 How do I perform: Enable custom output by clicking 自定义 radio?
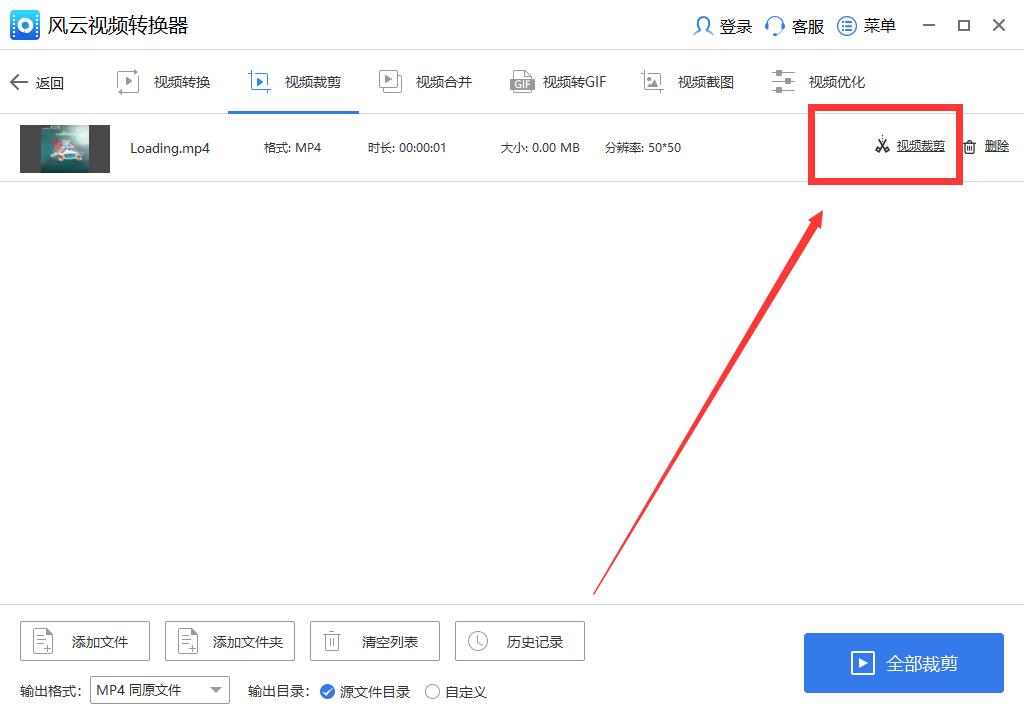click(x=432, y=691)
